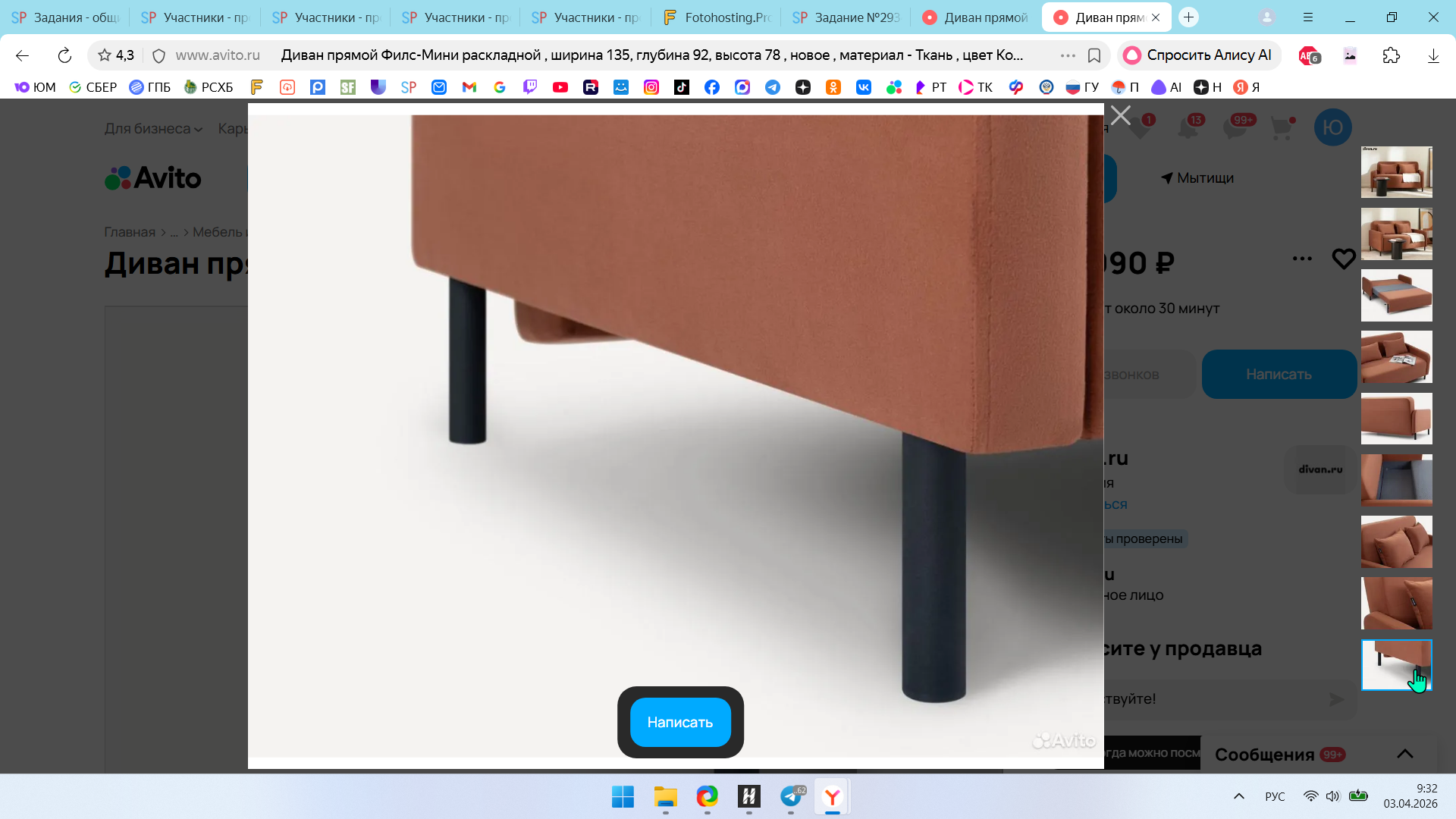Click Спросить Алису AI button

[x=1199, y=55]
